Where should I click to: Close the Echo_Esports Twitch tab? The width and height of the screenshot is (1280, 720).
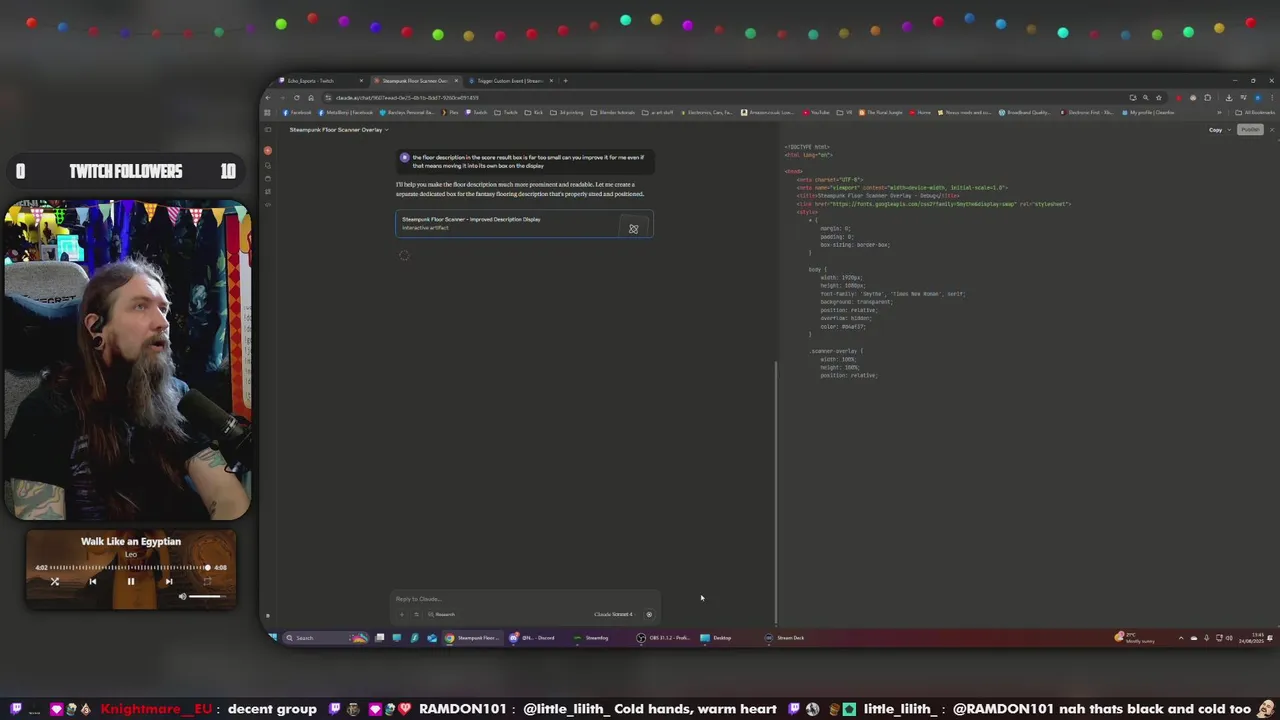tap(361, 81)
